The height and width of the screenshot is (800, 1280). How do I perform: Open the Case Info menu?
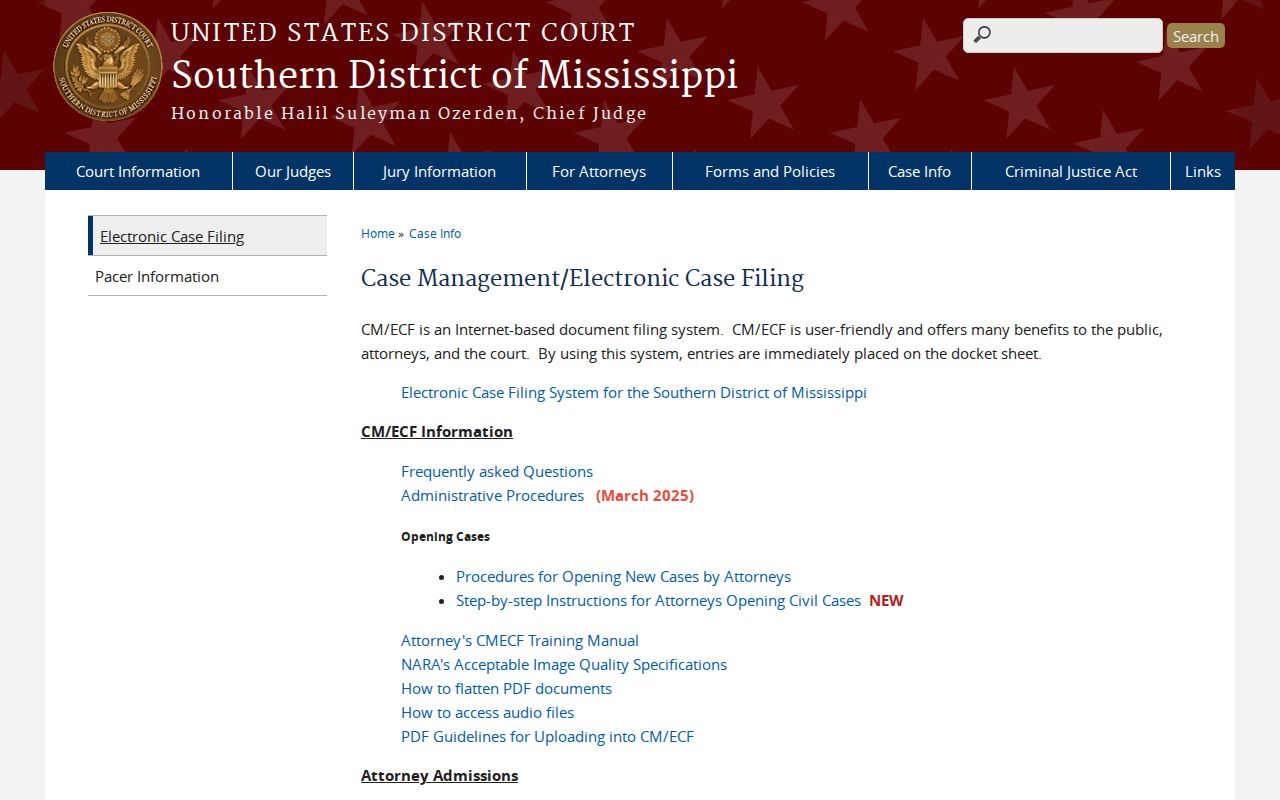(x=919, y=171)
